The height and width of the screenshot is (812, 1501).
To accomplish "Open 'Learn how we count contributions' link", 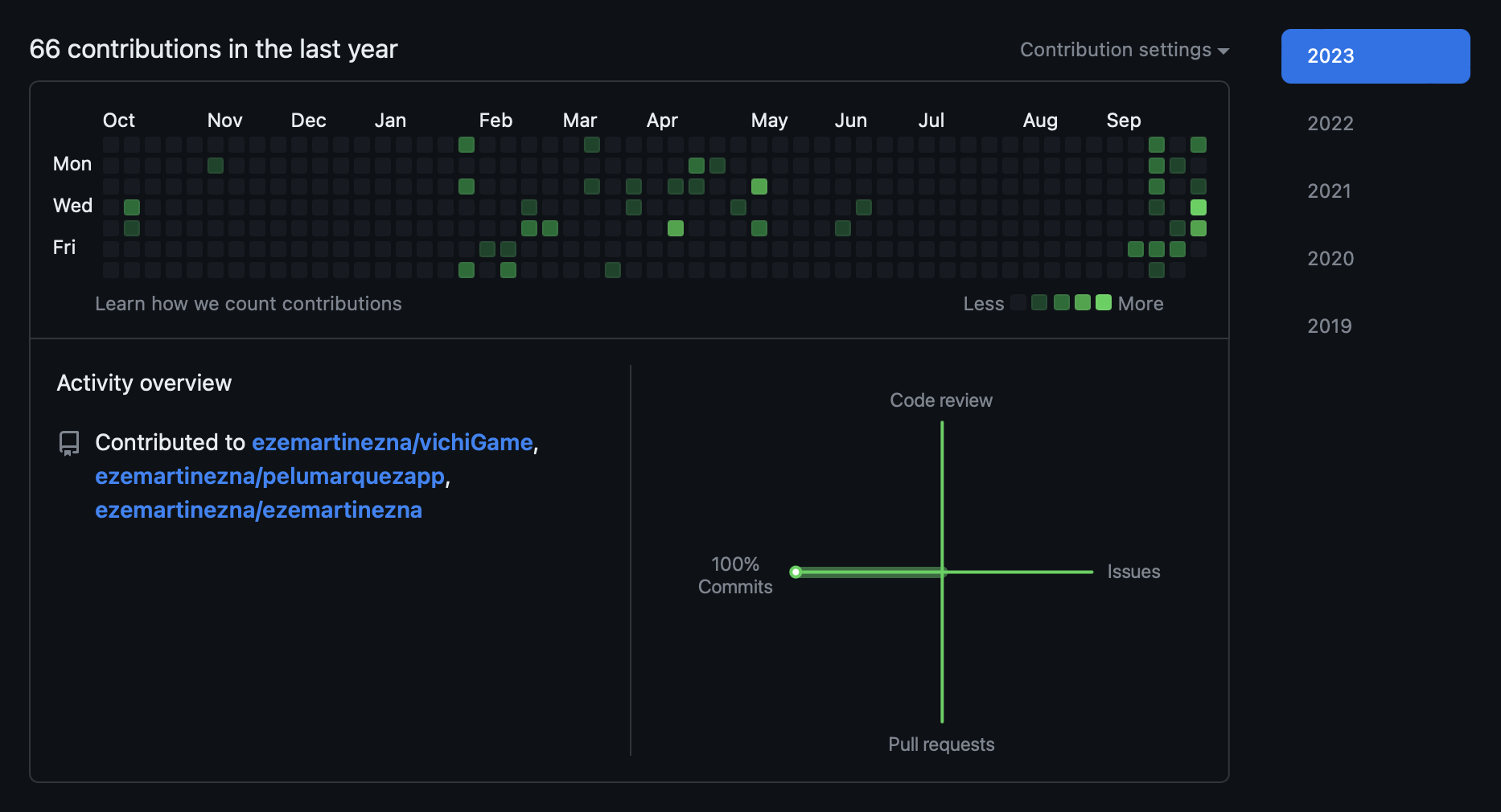I will point(249,304).
